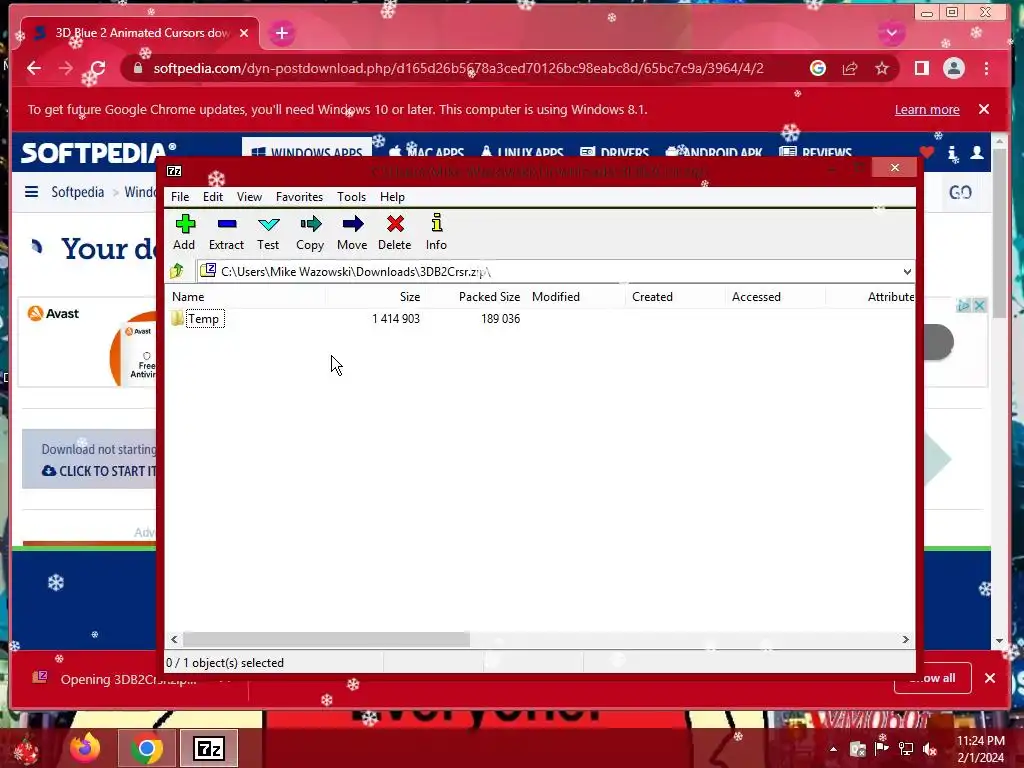Viewport: 1024px width, 768px height.
Task: Click the Opening 3DB2Crsr.zip download item
Action: (127, 679)
